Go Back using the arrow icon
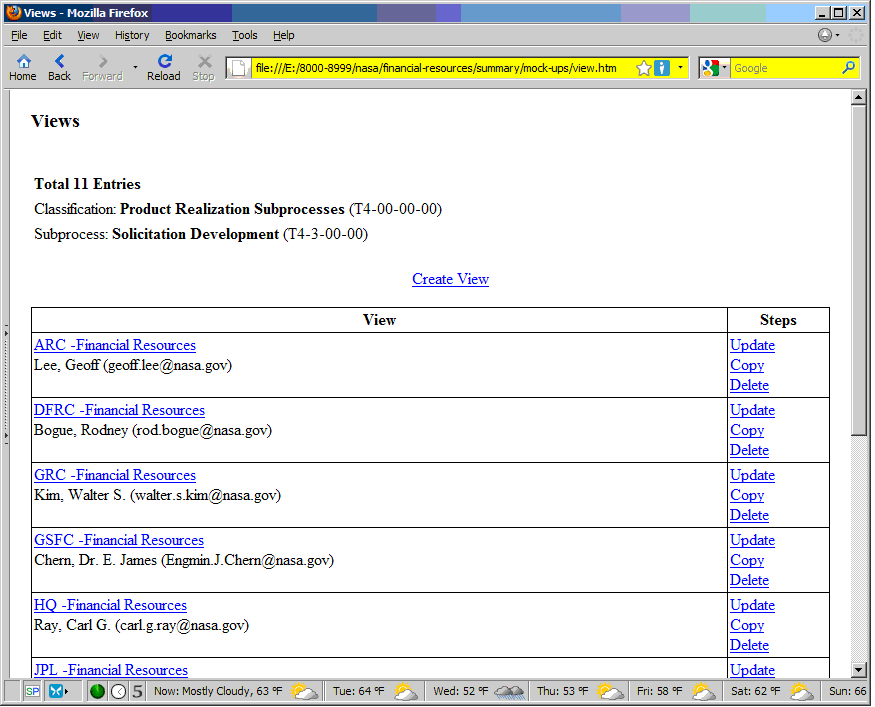This screenshot has width=875, height=707. [x=59, y=61]
